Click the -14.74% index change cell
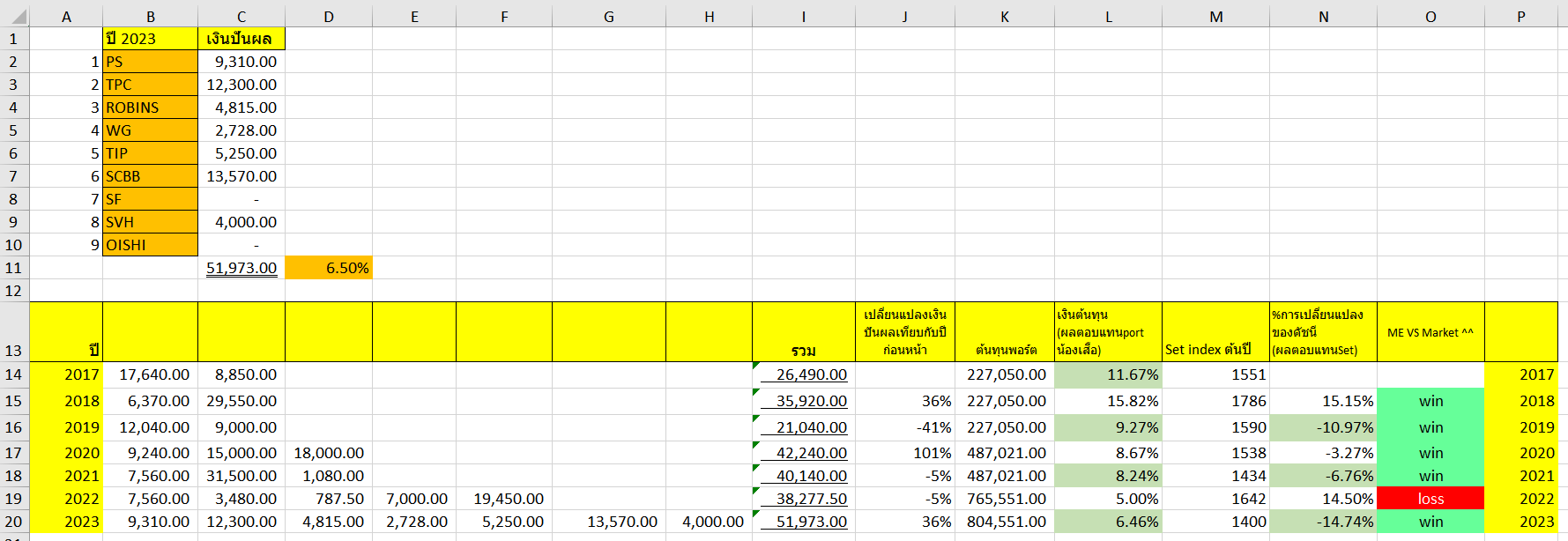This screenshot has width=1568, height=541. 1323,522
